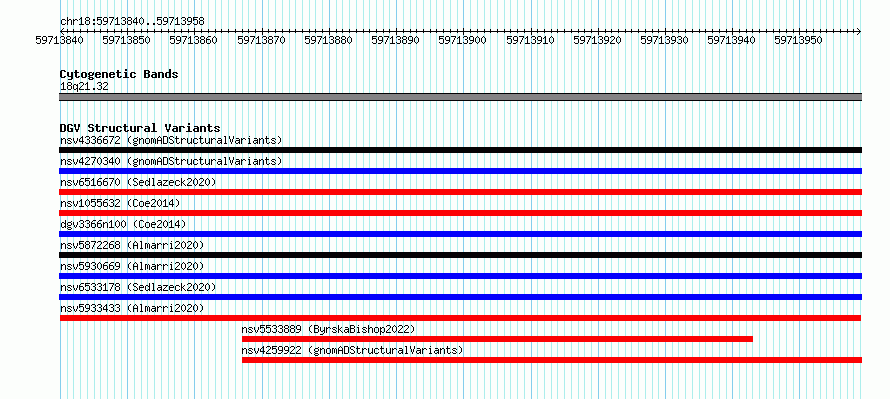890x399 pixels.
Task: Click the blue bar for nsv5930669
Action: [x=460, y=276]
